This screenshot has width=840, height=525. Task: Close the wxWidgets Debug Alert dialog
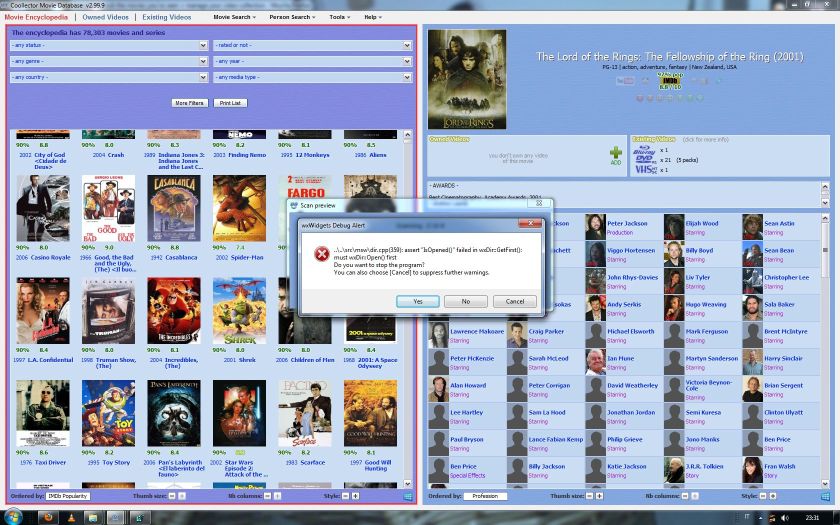530,223
